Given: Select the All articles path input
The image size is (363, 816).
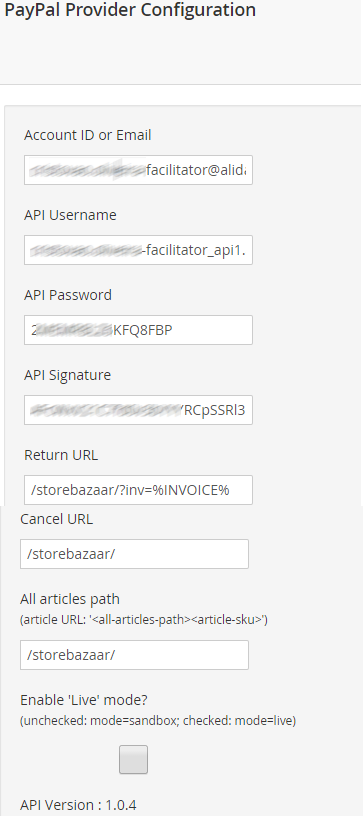Looking at the screenshot, I should tap(134, 655).
